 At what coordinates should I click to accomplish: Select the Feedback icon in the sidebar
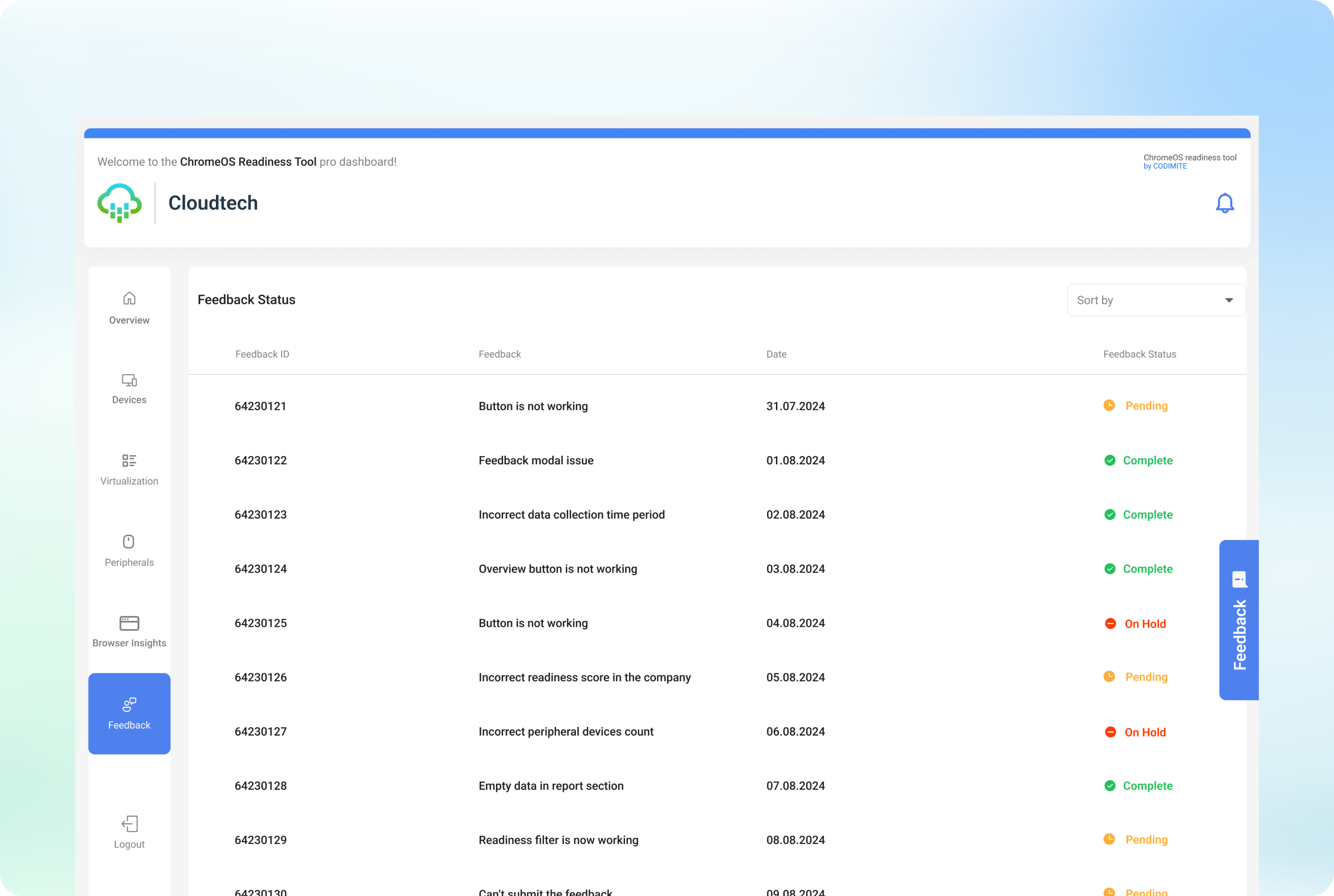coord(129,705)
